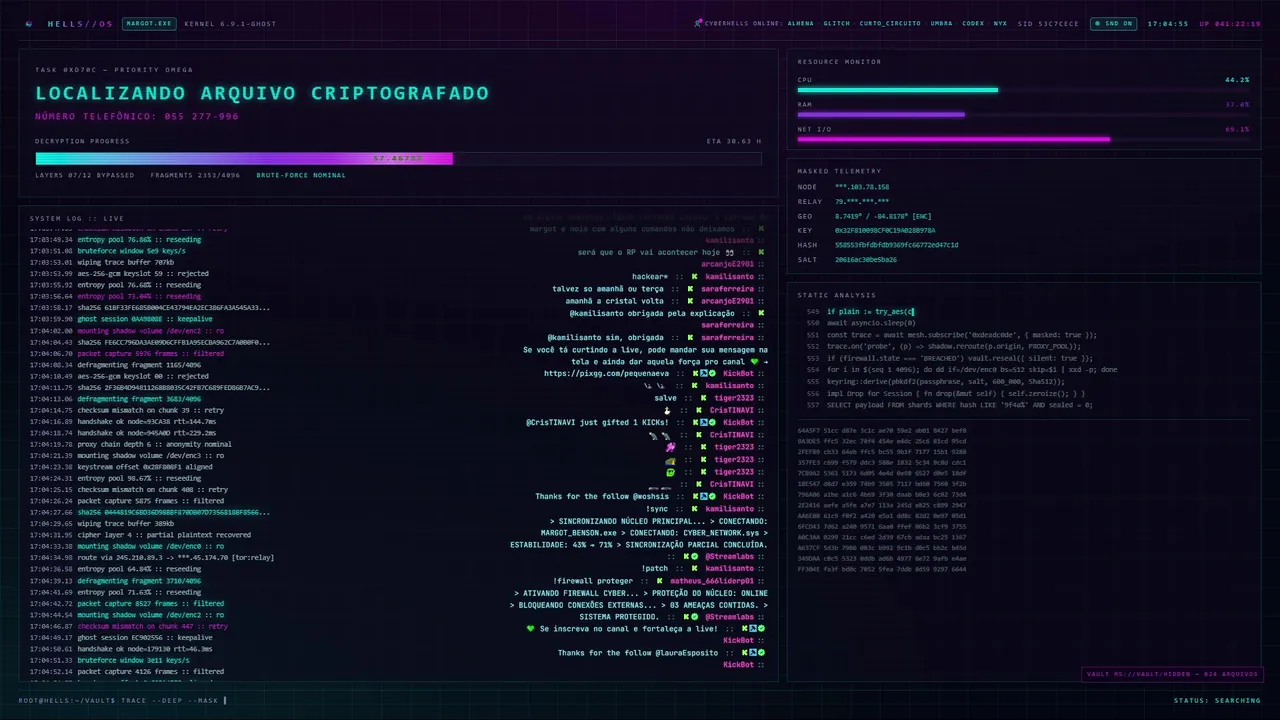
Task: Select online member ALHENA in top bar
Action: (801, 23)
